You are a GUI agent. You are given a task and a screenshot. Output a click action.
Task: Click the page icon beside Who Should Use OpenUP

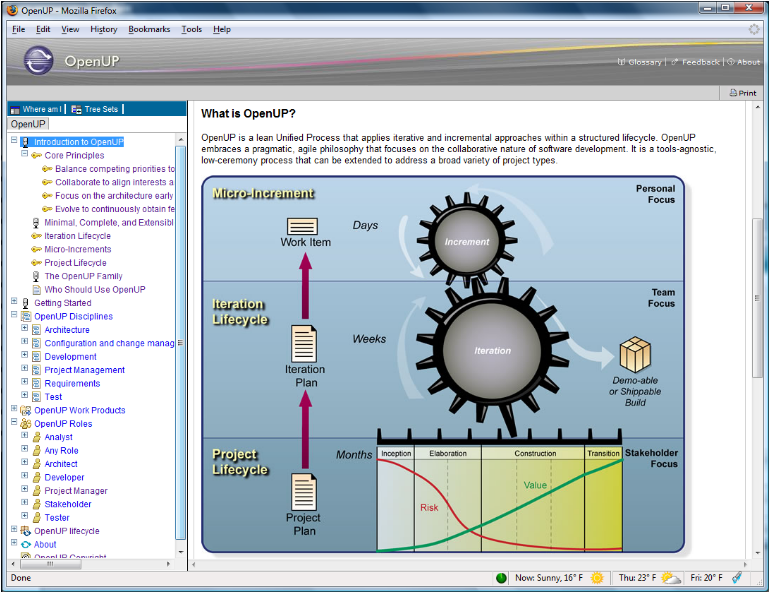point(36,290)
